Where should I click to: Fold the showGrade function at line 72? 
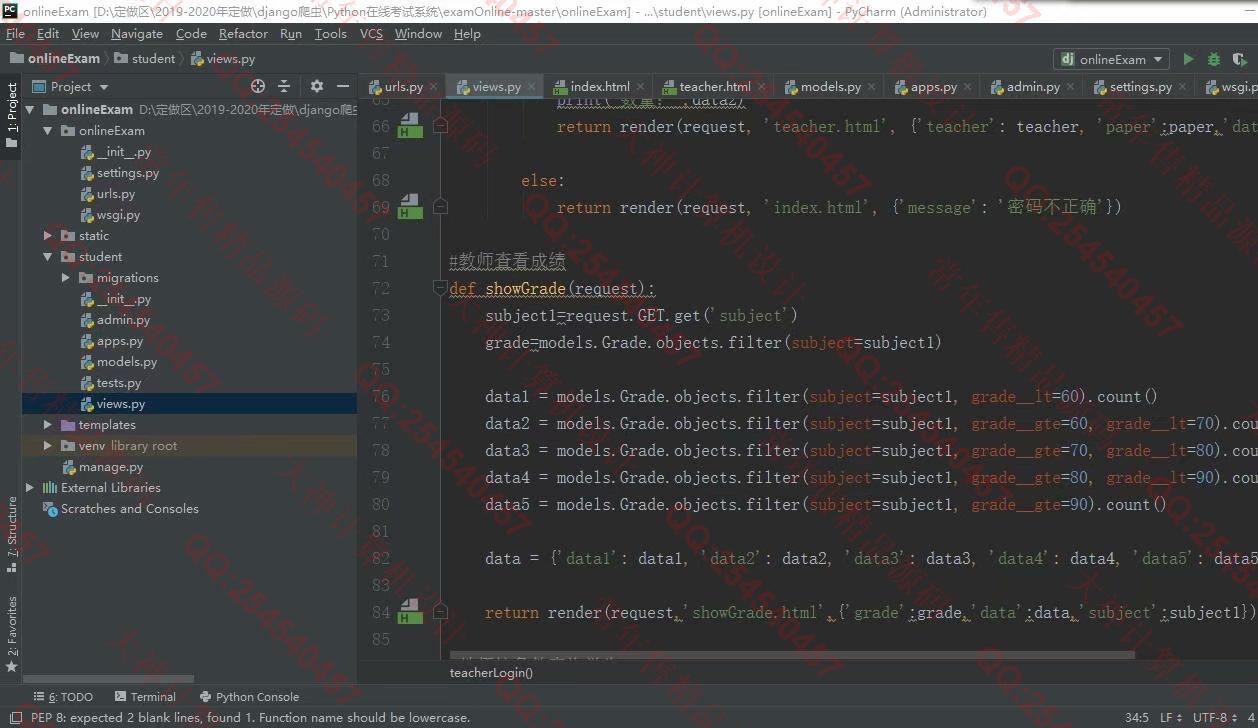pos(440,288)
